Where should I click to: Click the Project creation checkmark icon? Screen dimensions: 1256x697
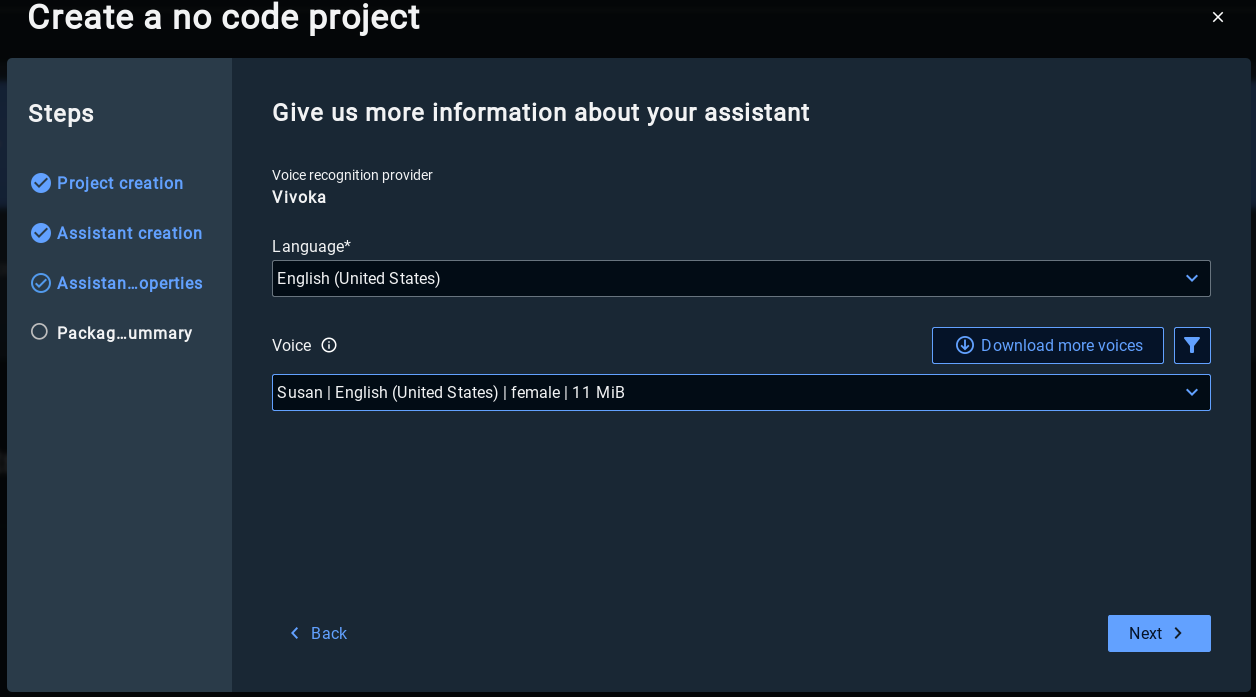pos(41,183)
